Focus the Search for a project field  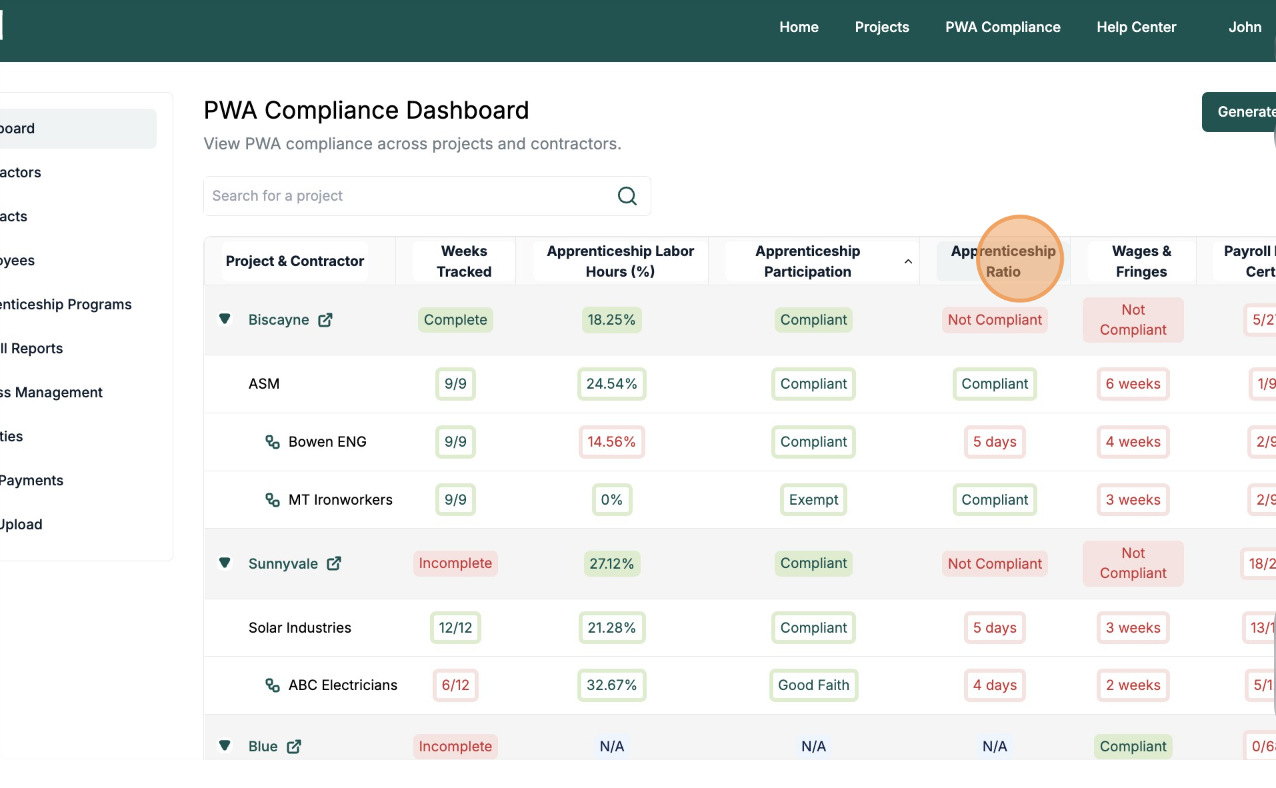410,196
